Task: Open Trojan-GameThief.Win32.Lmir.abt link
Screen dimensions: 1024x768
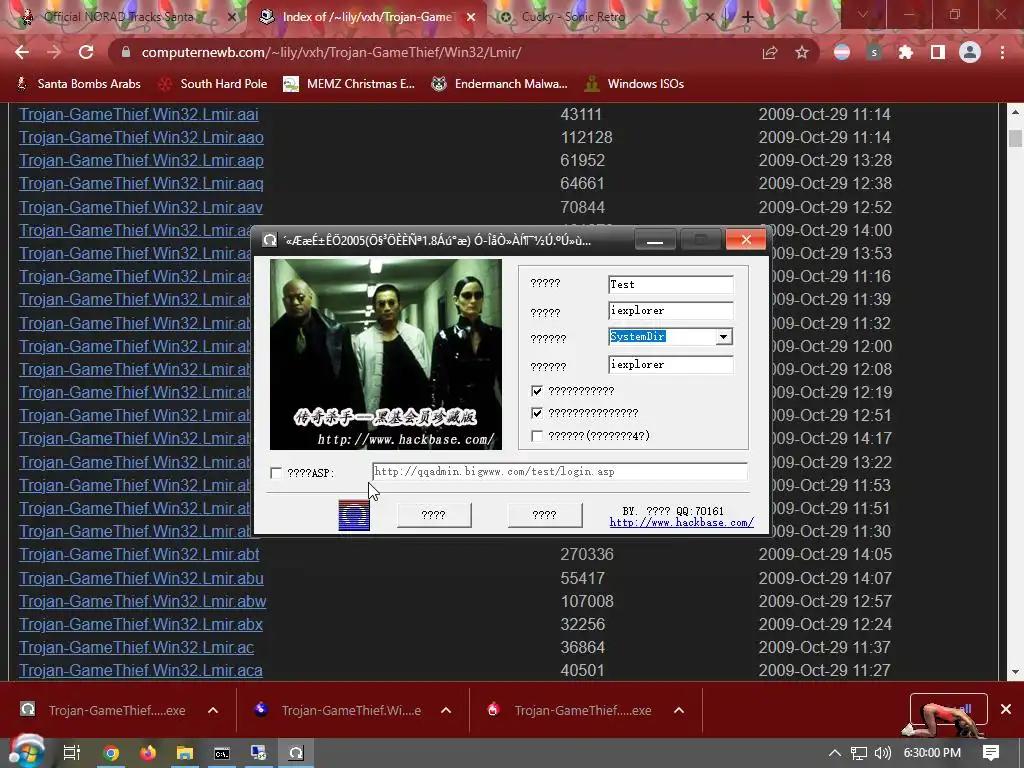Action: 139,554
